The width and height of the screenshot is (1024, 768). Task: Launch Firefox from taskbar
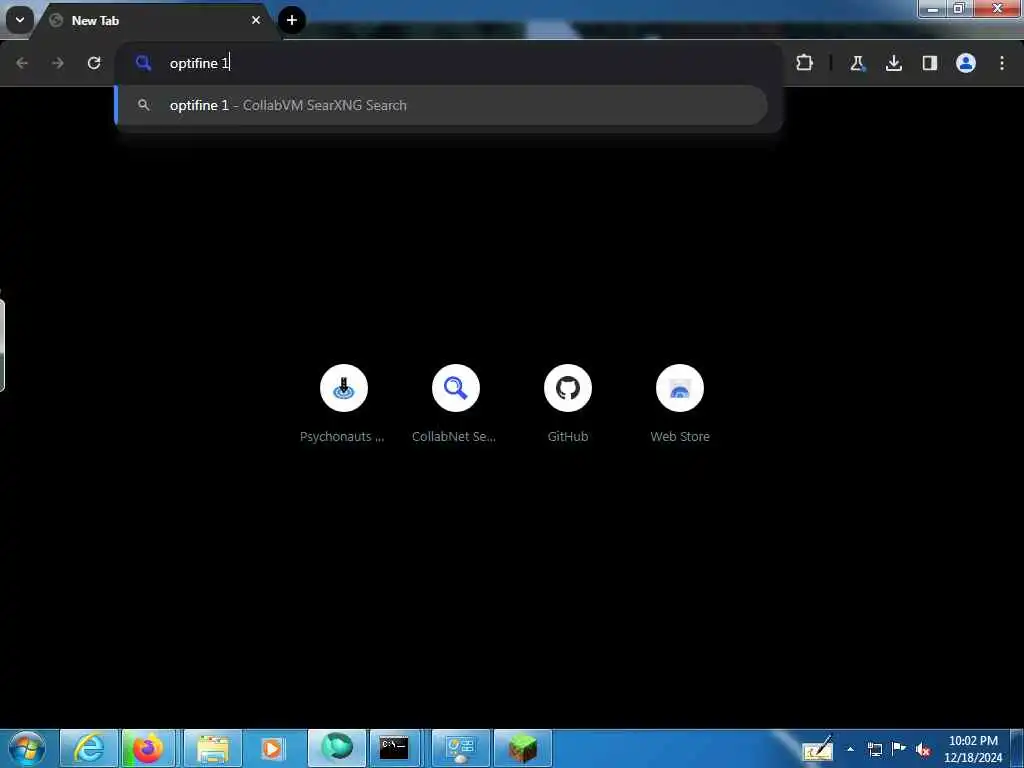click(x=148, y=748)
